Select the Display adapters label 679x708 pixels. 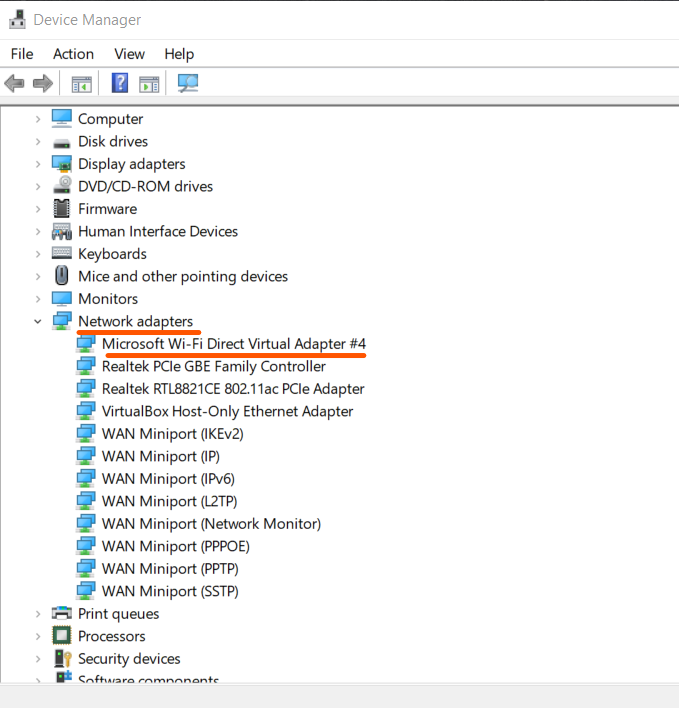click(x=132, y=164)
